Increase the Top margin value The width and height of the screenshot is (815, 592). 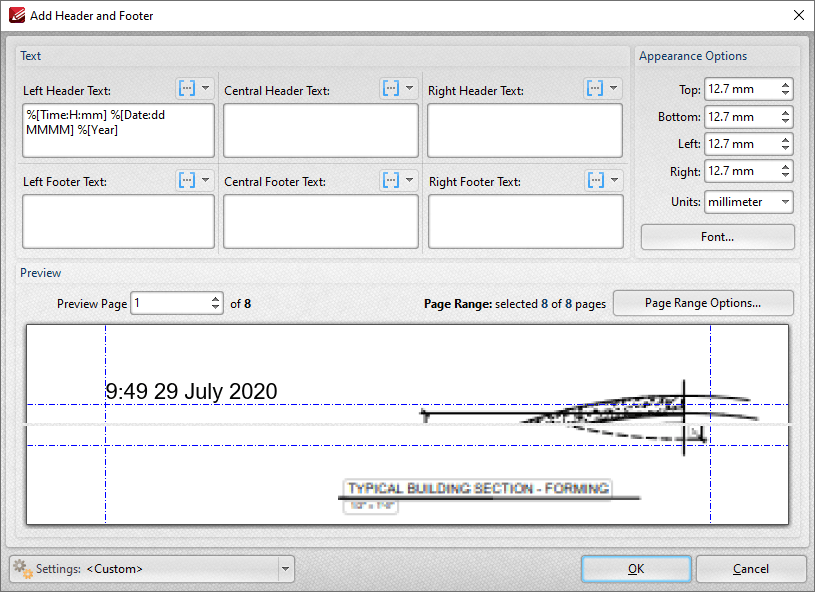785,85
